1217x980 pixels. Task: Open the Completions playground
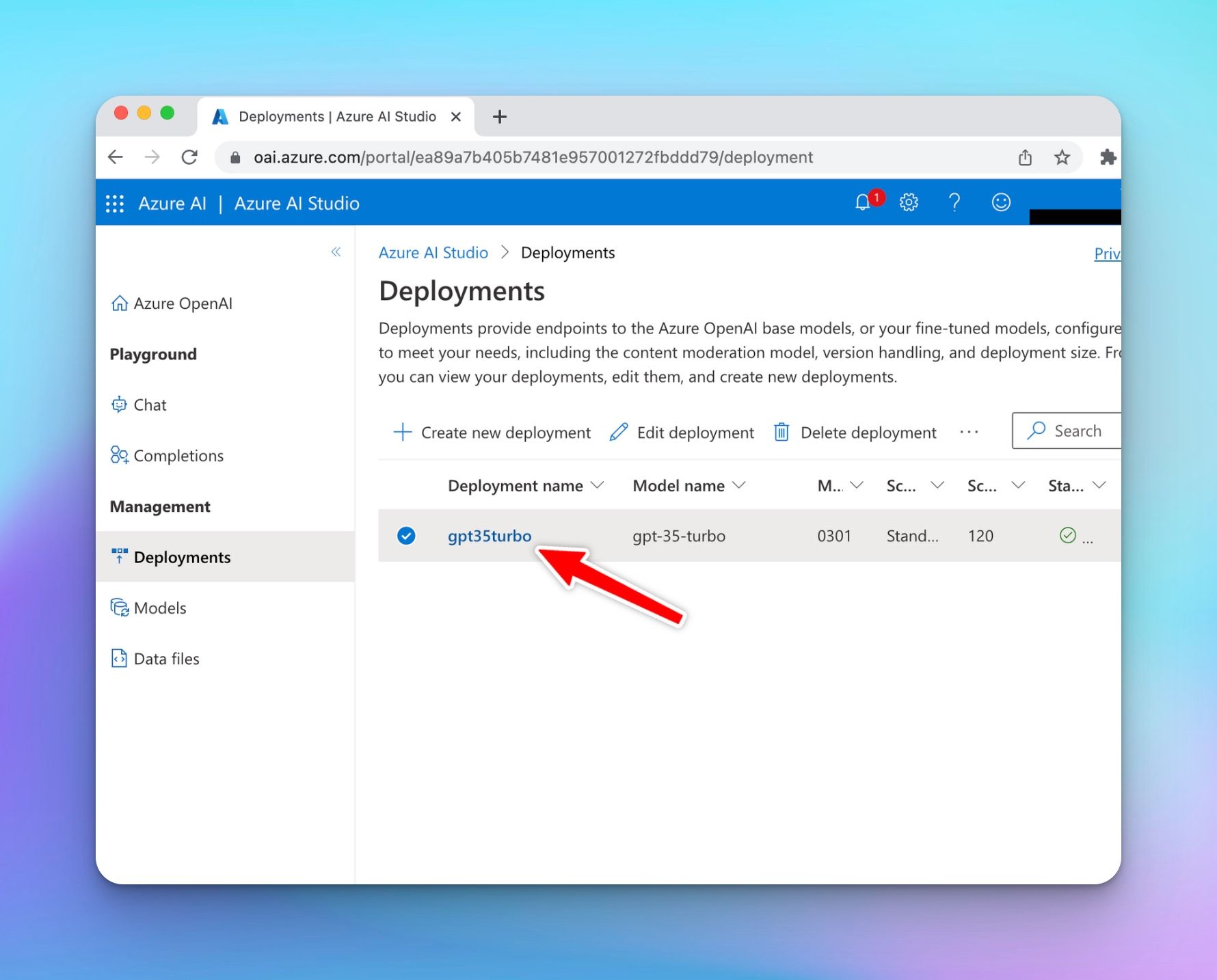click(x=167, y=455)
